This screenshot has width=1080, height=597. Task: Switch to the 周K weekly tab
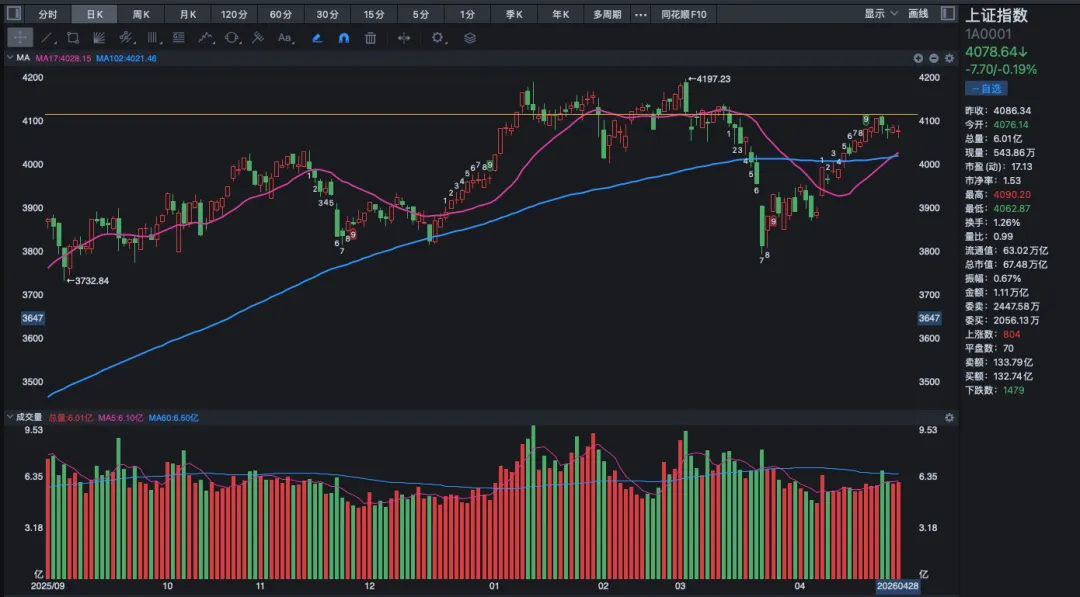coord(141,14)
